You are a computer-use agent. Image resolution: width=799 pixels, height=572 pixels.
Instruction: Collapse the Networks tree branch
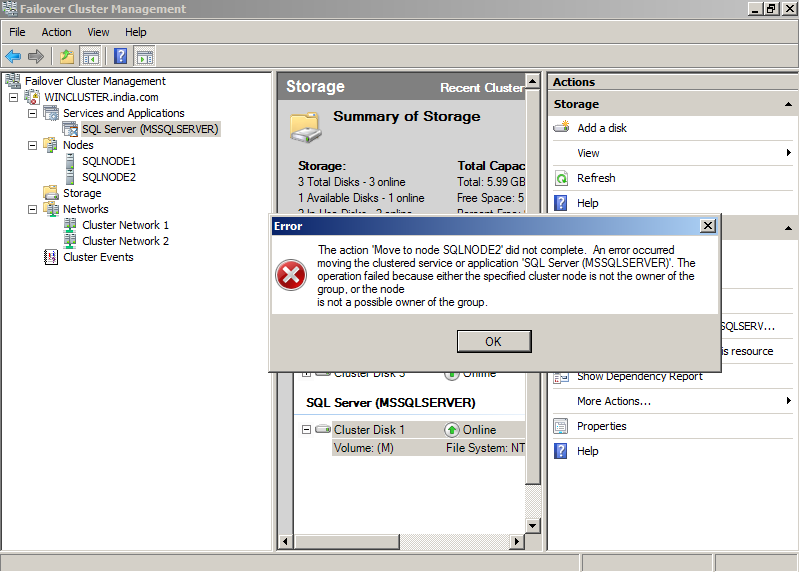[33, 209]
